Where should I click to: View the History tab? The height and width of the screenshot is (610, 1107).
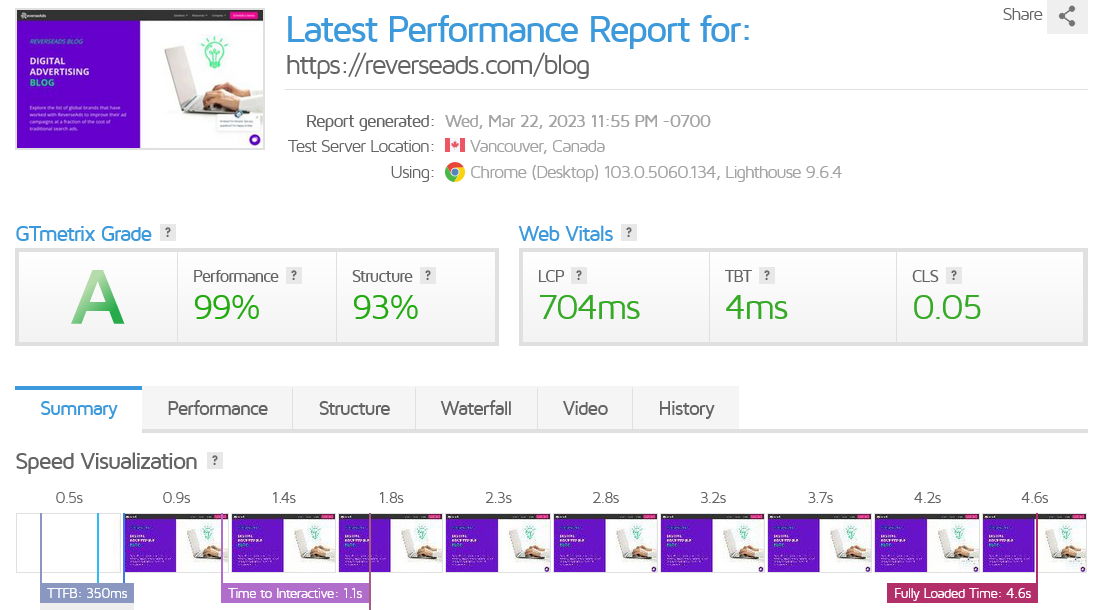coord(686,408)
